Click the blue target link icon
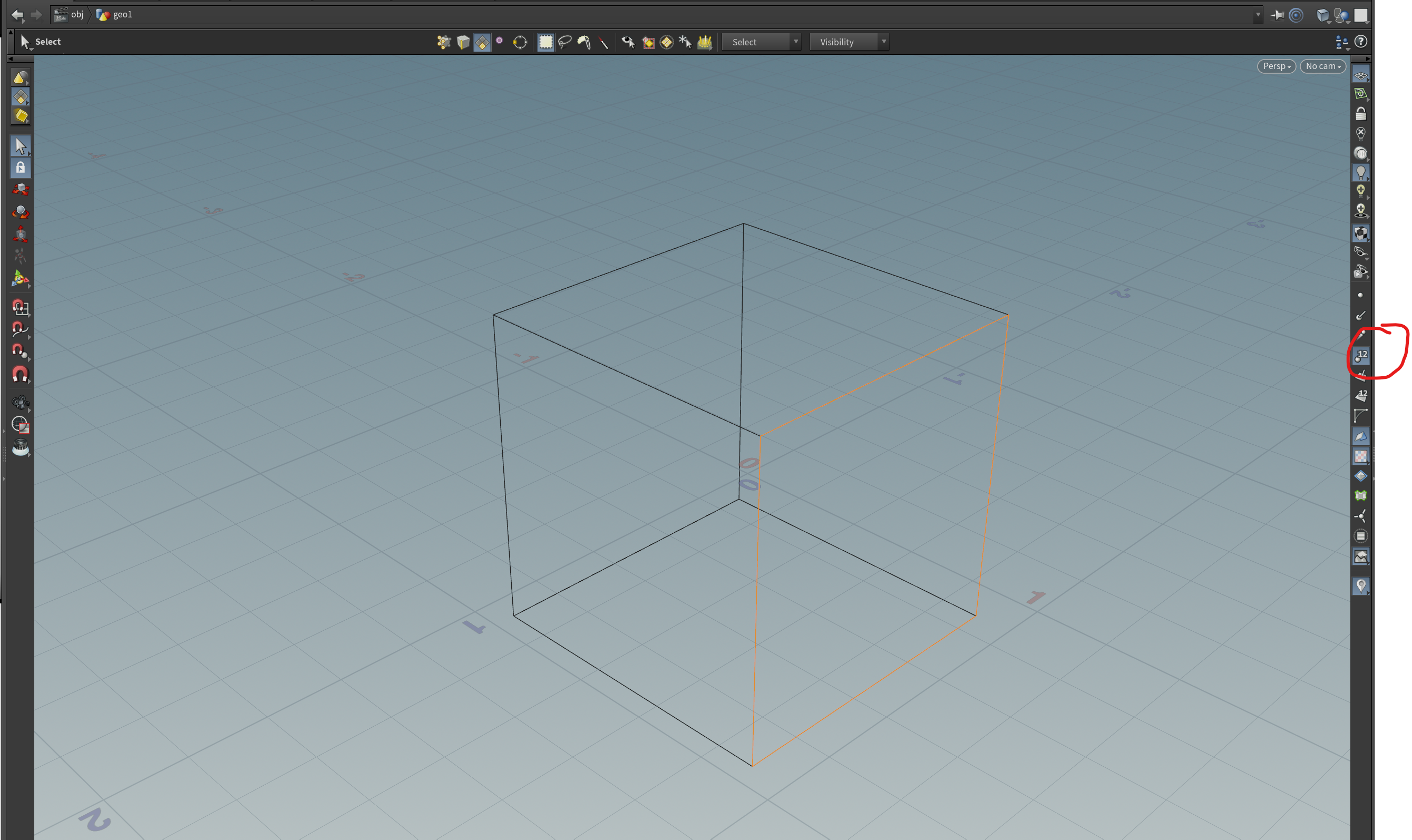1412x840 pixels. coord(1296,15)
